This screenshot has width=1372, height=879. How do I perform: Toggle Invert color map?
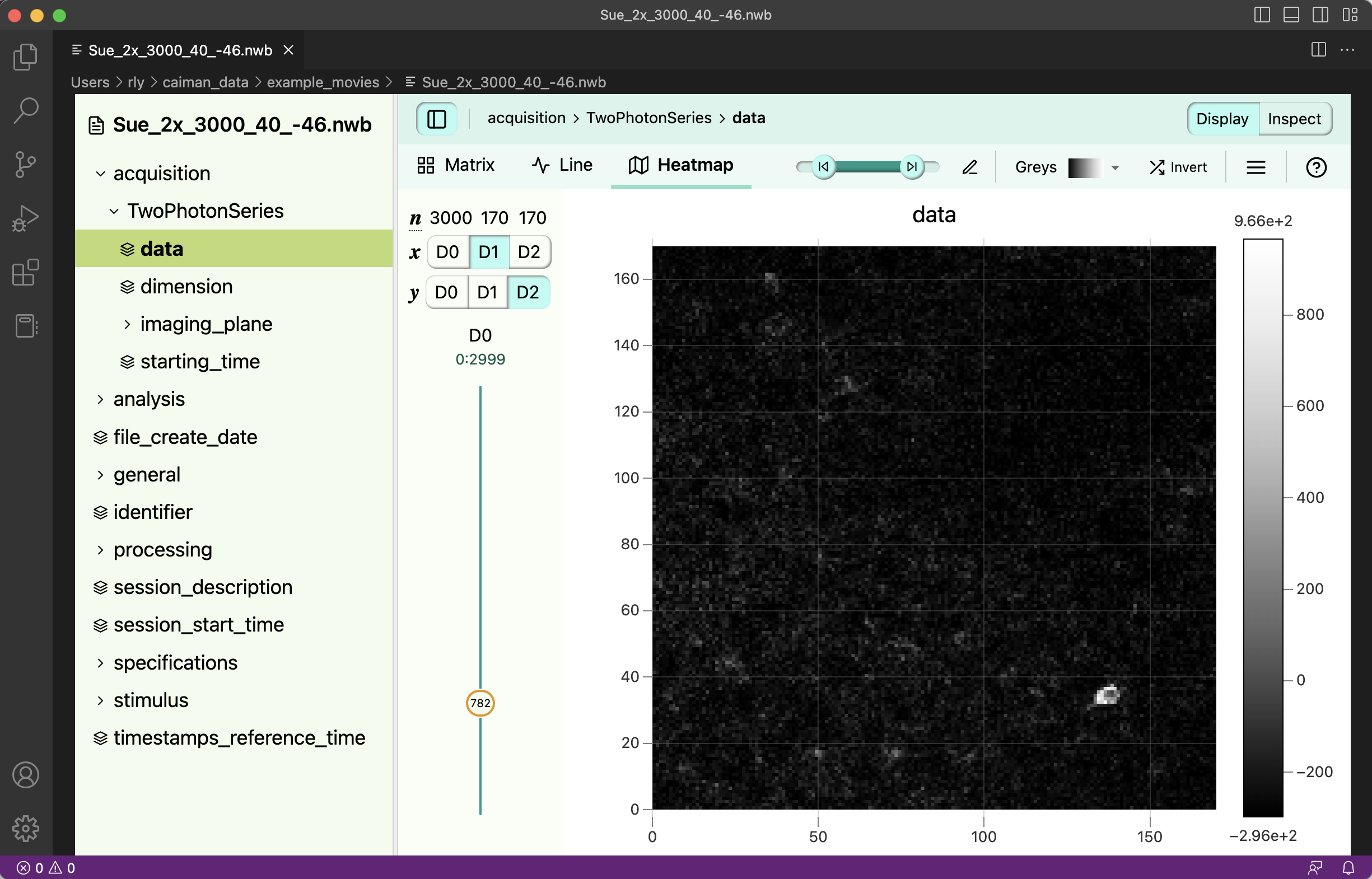point(1178,167)
